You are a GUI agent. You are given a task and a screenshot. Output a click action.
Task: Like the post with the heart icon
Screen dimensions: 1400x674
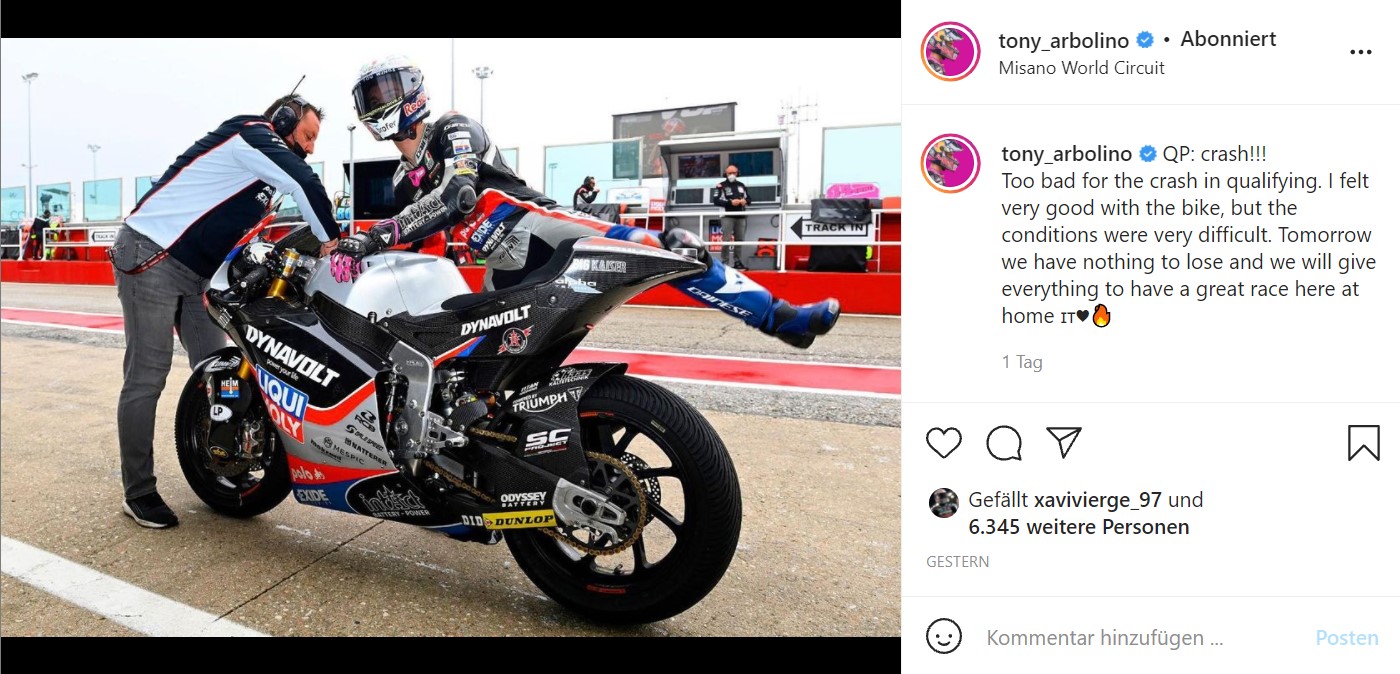[x=944, y=442]
